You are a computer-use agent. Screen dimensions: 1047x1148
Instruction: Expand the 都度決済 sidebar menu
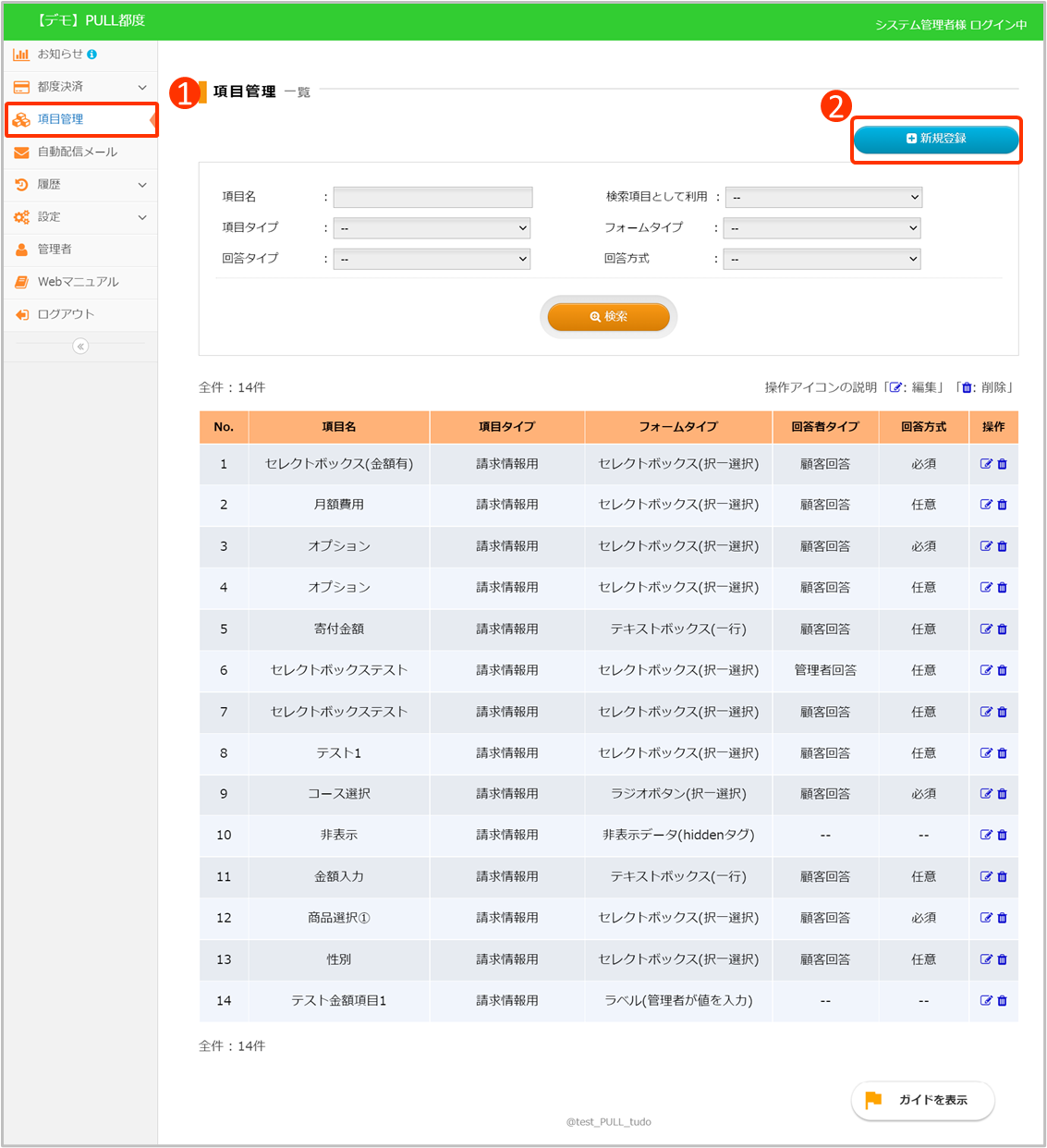(x=79, y=87)
